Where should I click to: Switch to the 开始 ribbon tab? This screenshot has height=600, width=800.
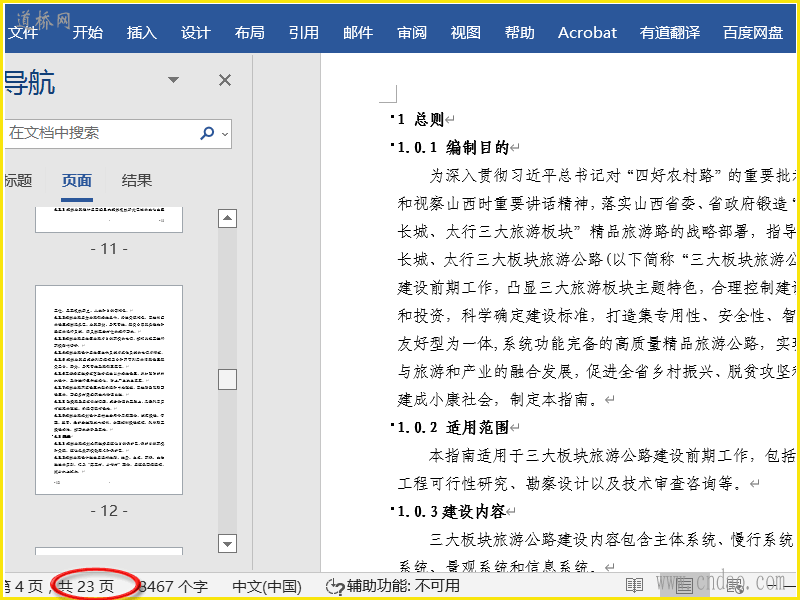click(x=87, y=33)
